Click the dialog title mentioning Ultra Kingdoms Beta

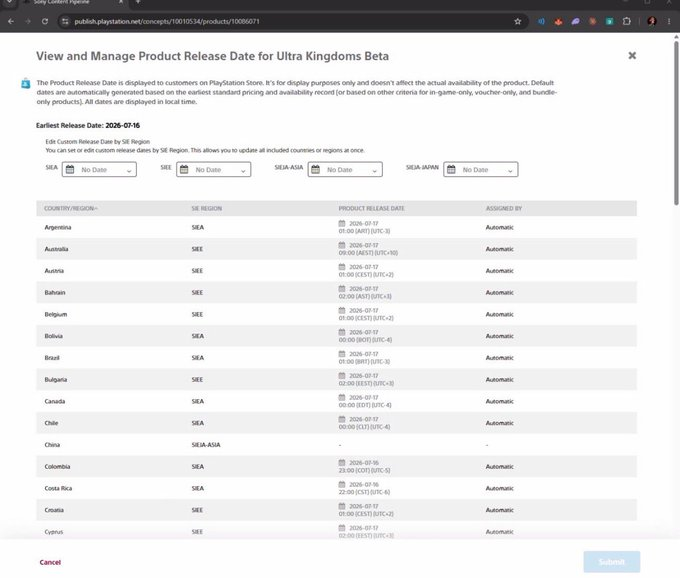click(x=212, y=56)
